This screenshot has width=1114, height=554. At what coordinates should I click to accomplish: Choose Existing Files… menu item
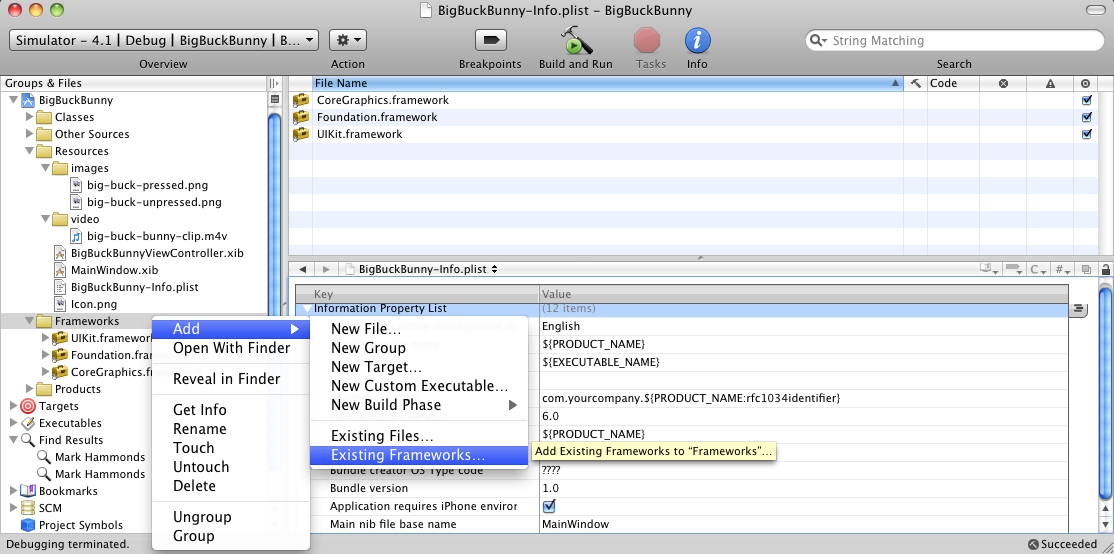coord(419,436)
